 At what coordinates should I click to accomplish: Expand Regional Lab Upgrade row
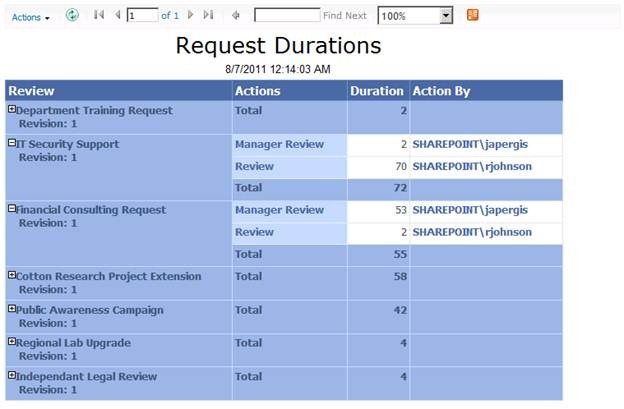(12, 341)
